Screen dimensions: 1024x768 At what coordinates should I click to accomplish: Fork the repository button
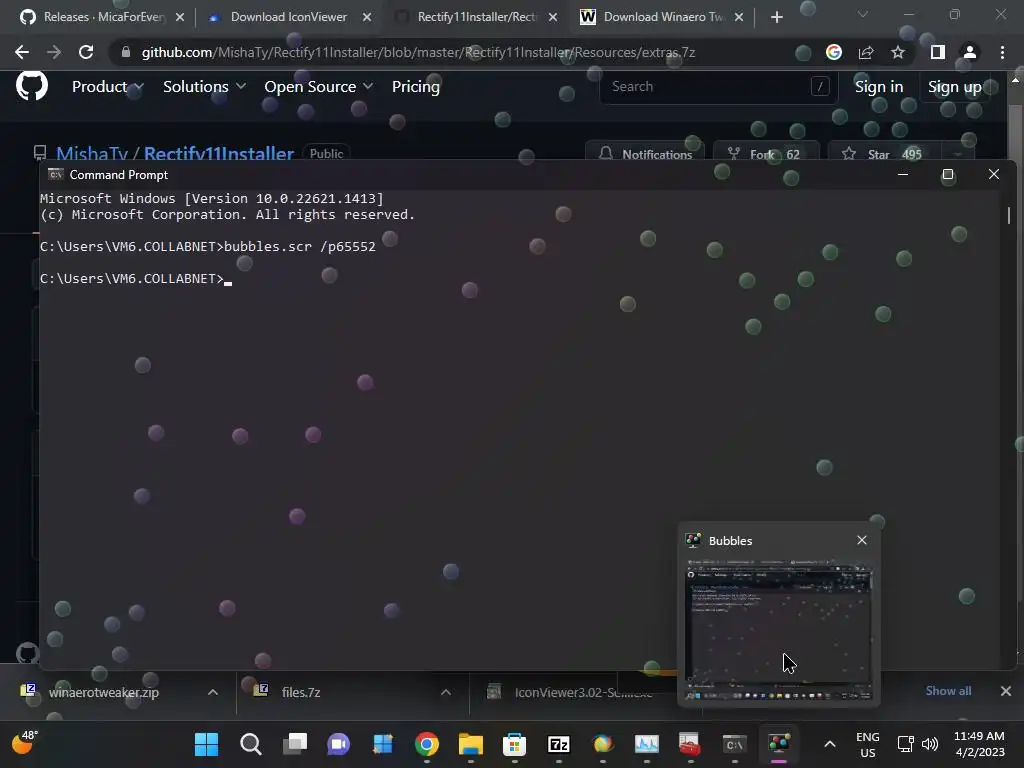click(x=765, y=154)
